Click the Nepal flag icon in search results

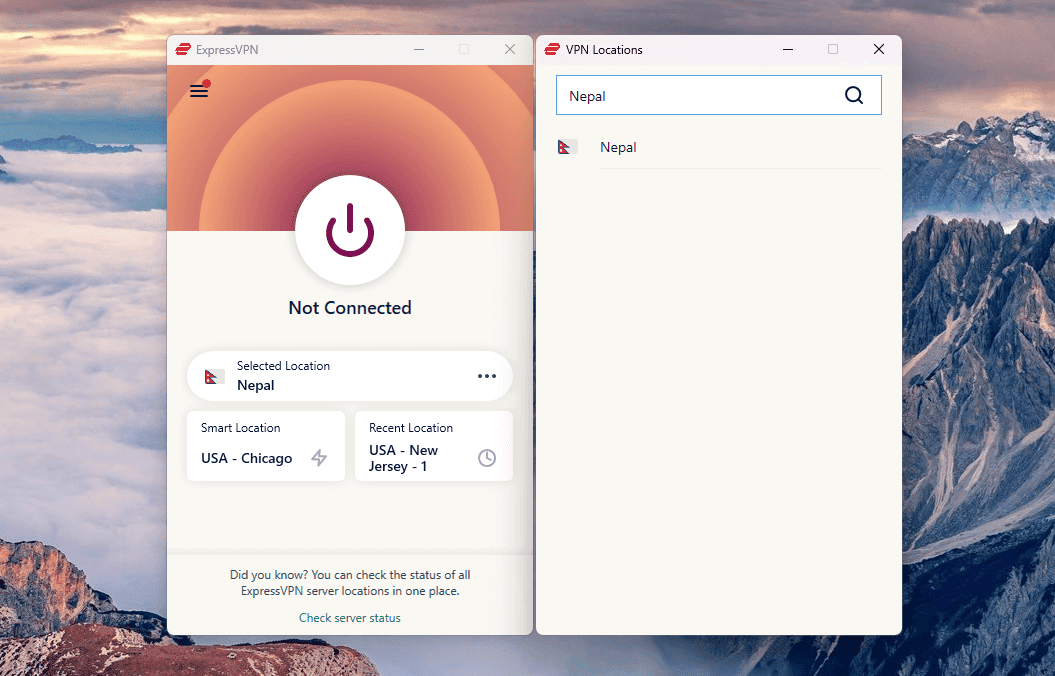pos(568,147)
